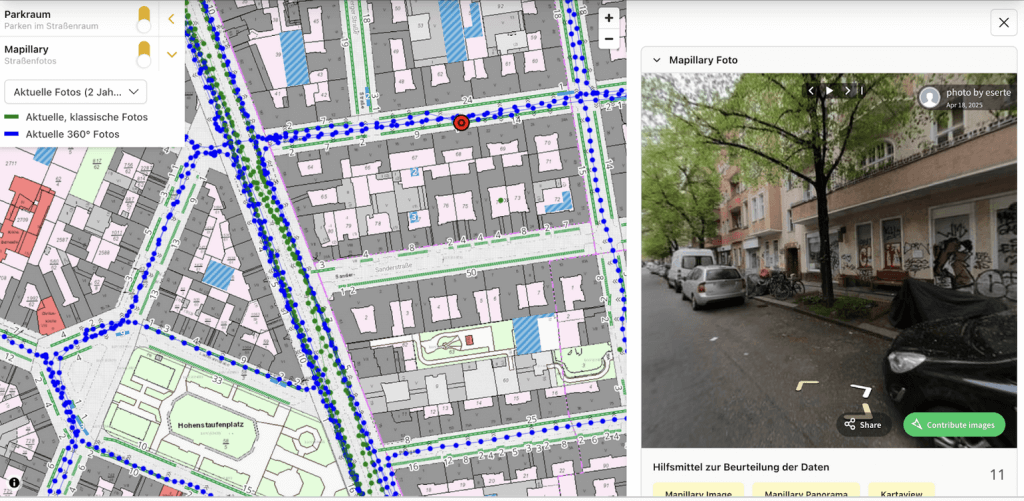Click the Share button
This screenshot has width=1024, height=501.
tap(863, 425)
